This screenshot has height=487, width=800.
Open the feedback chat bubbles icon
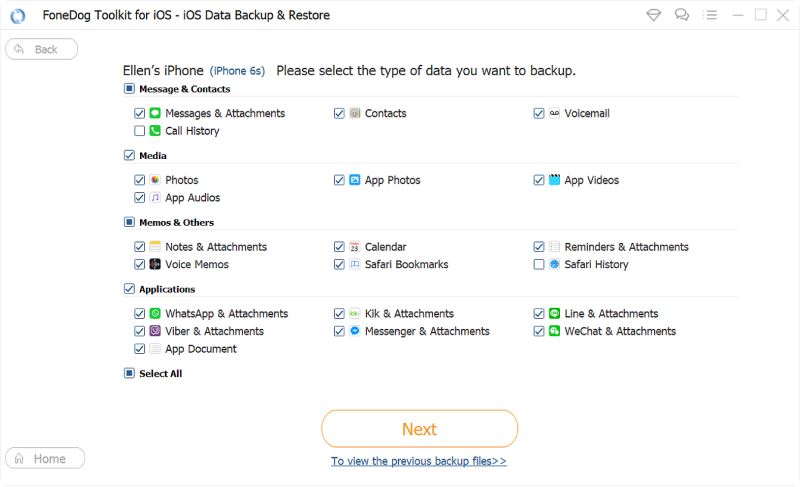tap(682, 15)
